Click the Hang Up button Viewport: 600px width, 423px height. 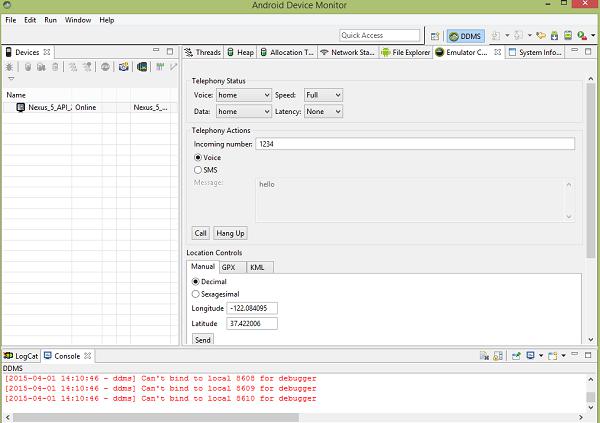[230, 233]
